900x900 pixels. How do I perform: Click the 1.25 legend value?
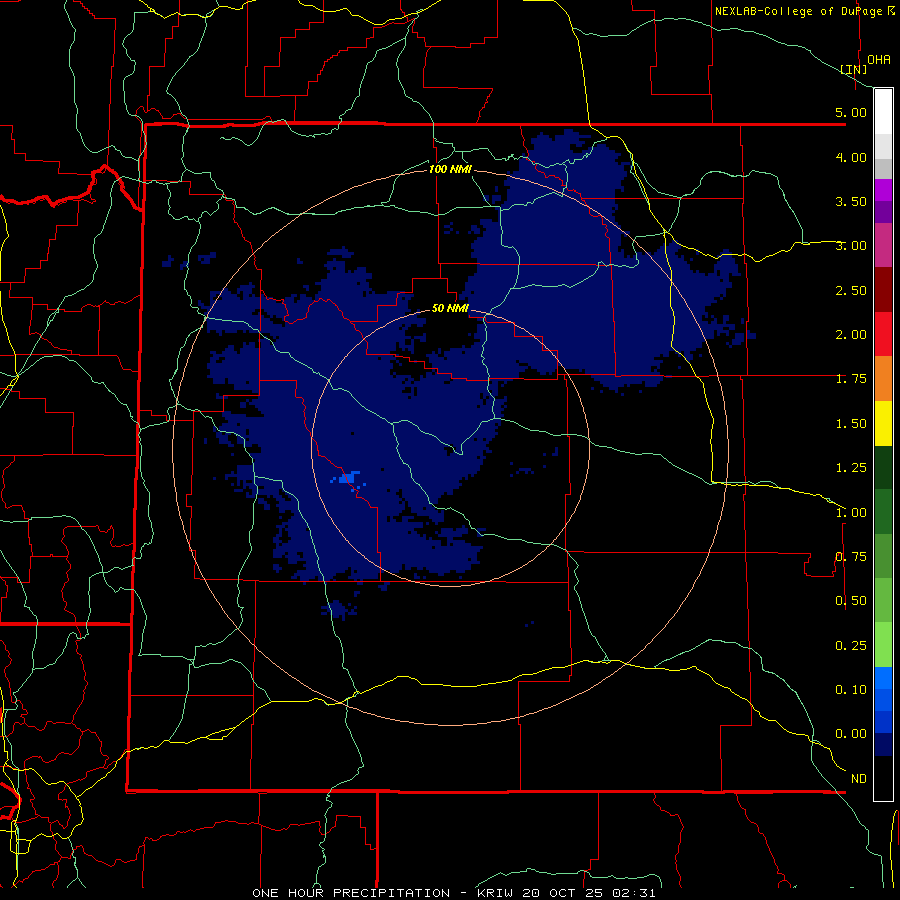pos(851,468)
